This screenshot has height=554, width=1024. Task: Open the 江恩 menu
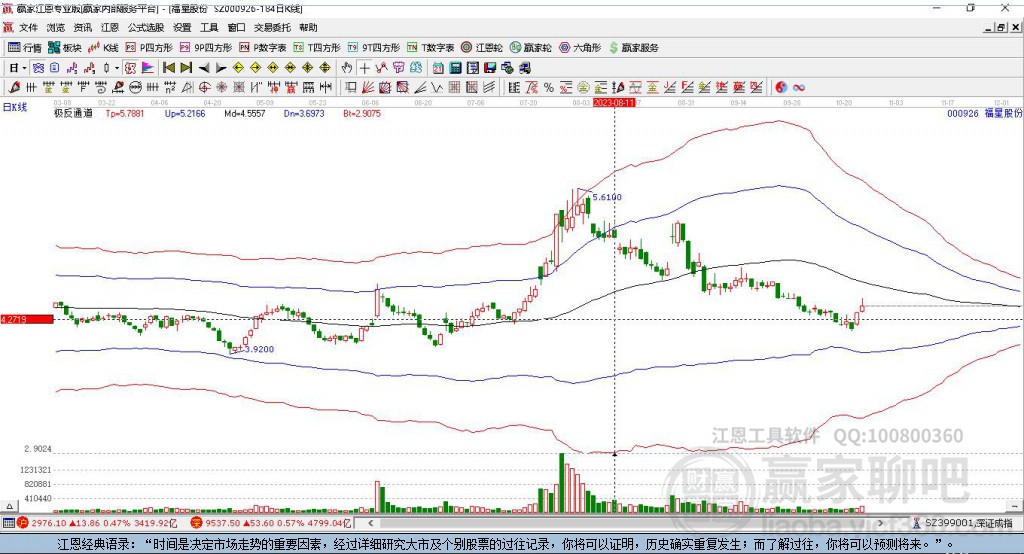tap(110, 27)
